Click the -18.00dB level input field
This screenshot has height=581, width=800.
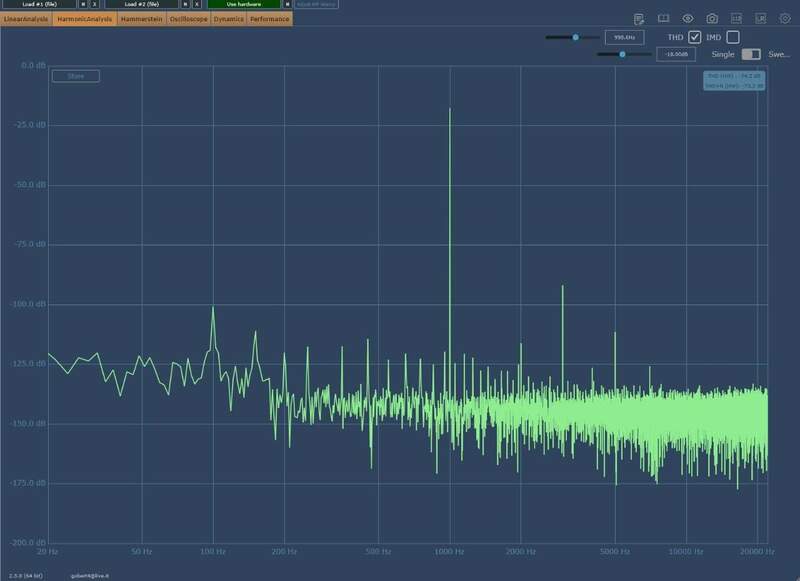pos(676,54)
